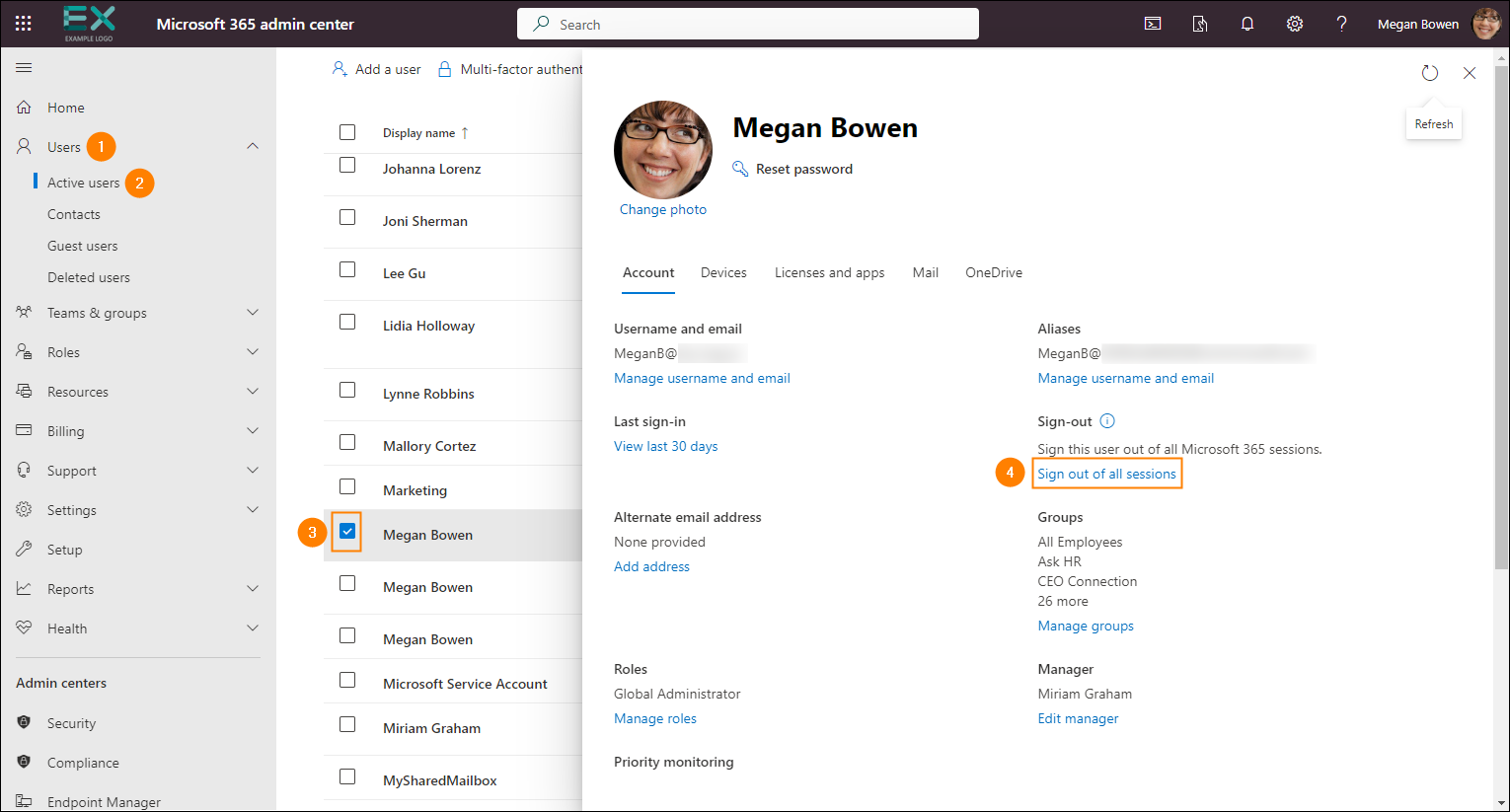The width and height of the screenshot is (1510, 812).
Task: Click the Cloud Shell icon in header
Action: point(1153,24)
